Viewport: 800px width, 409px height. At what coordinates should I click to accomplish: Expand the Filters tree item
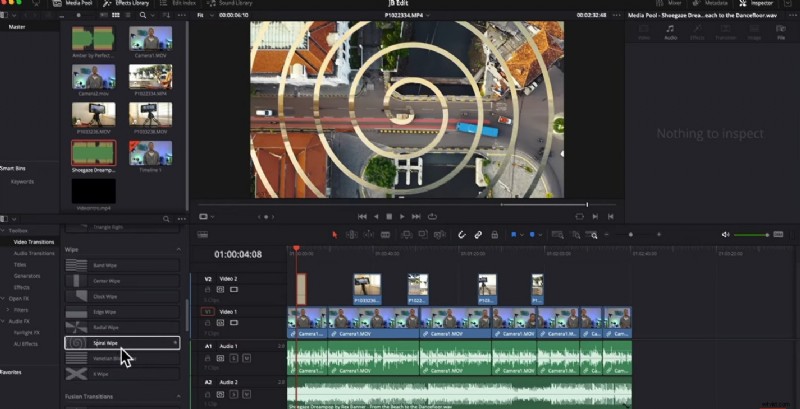[8, 310]
